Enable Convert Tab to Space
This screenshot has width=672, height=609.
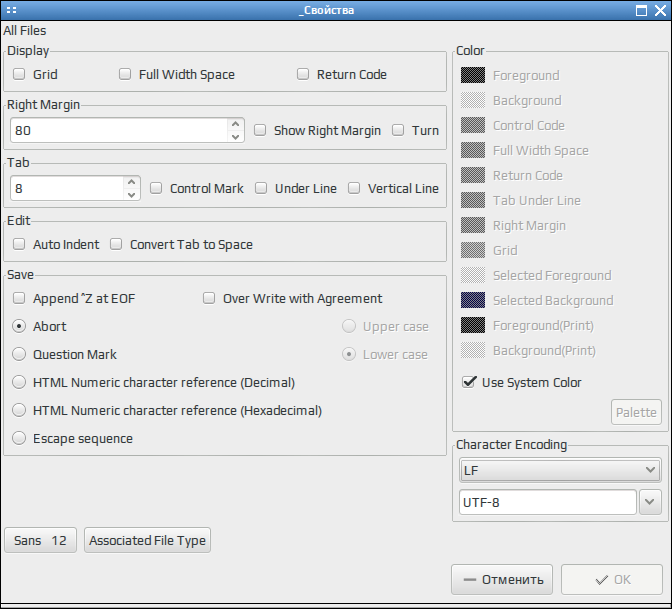click(x=116, y=244)
